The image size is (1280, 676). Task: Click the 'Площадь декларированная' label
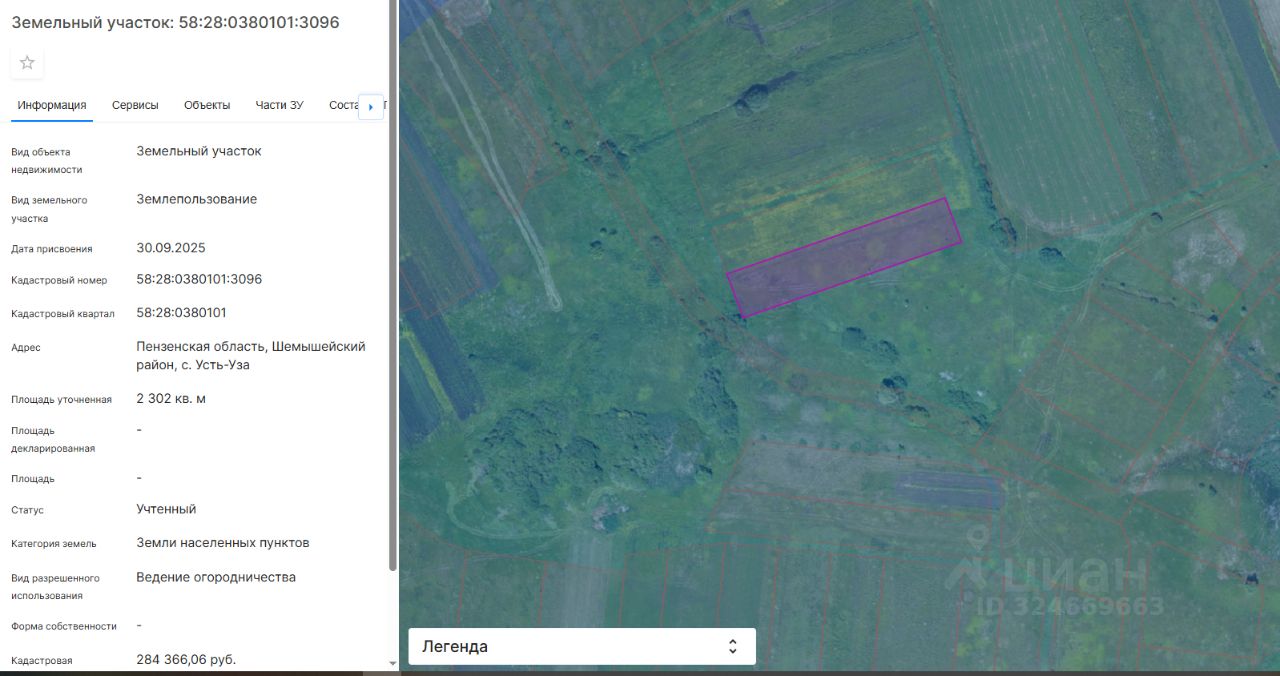click(53, 439)
